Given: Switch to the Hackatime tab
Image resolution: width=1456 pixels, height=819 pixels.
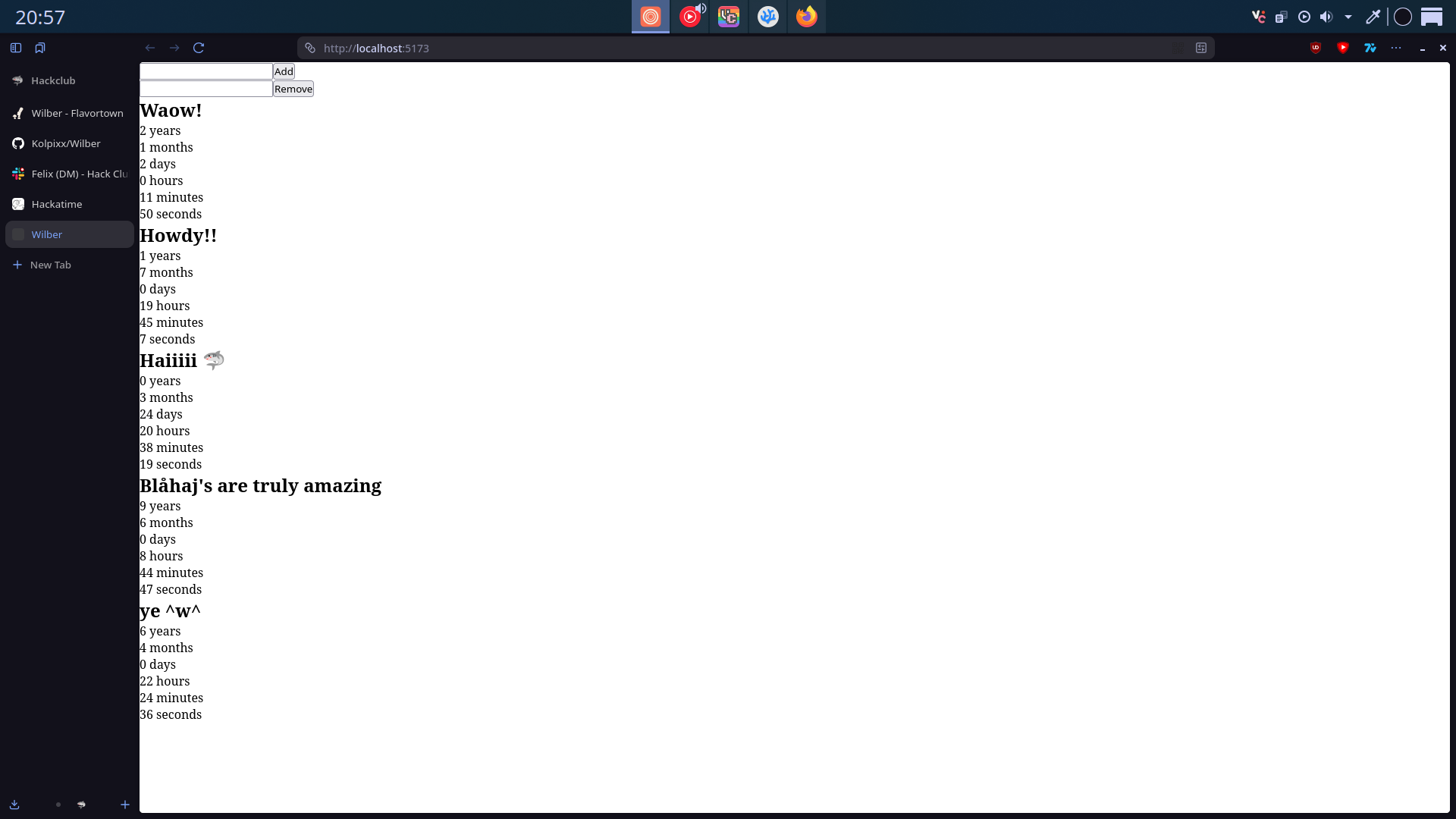Looking at the screenshot, I should (57, 204).
